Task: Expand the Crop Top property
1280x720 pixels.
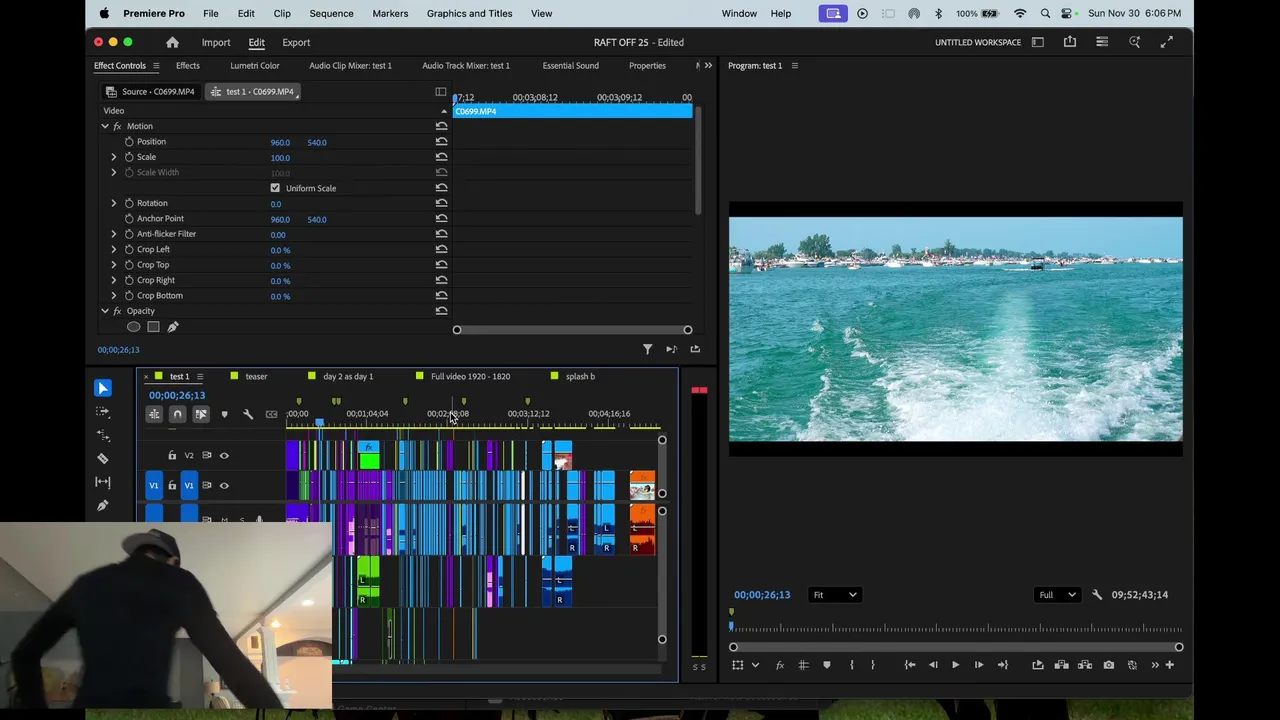Action: [x=114, y=265]
